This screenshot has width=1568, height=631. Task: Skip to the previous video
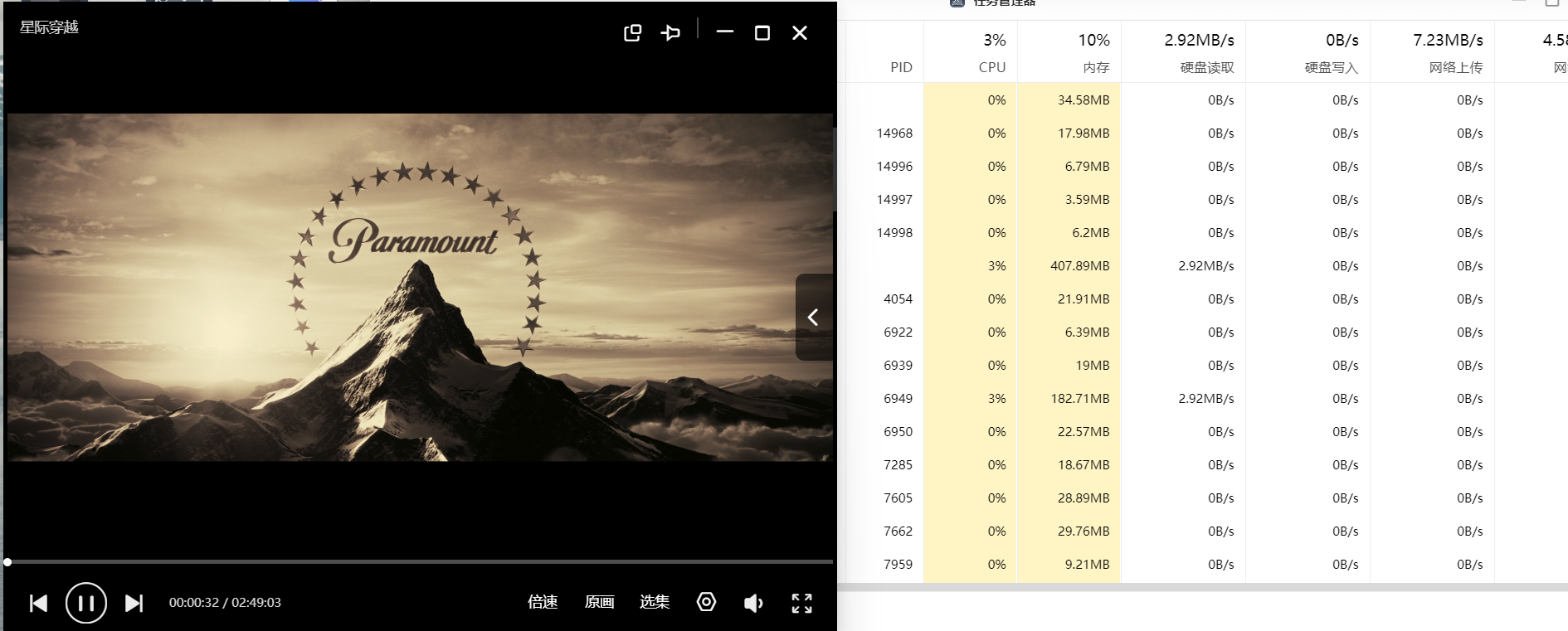(38, 603)
